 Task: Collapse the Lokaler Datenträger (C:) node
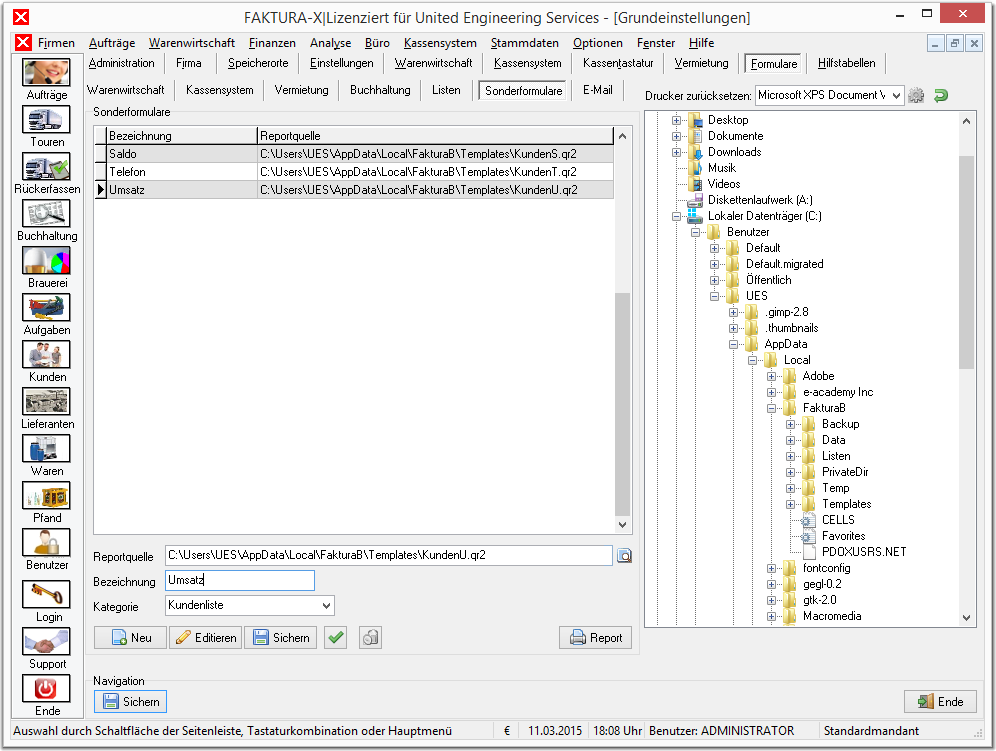coord(676,217)
